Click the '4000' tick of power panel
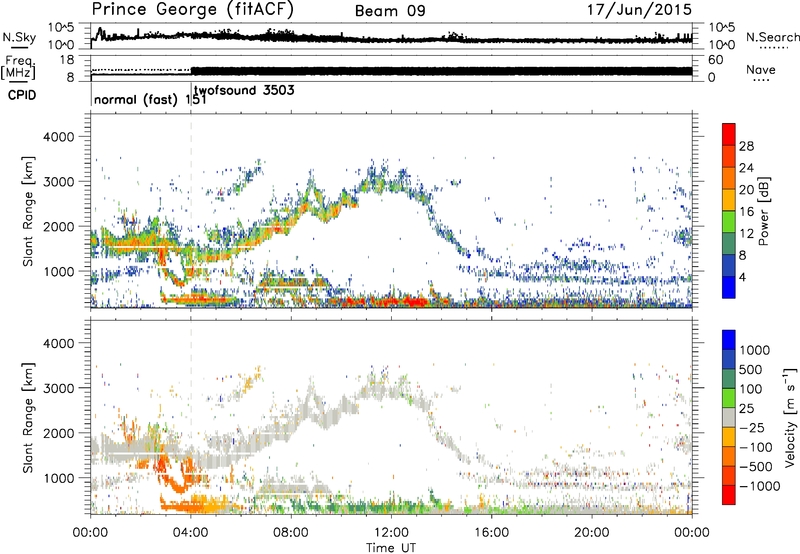This screenshot has width=800, height=554. 58,137
